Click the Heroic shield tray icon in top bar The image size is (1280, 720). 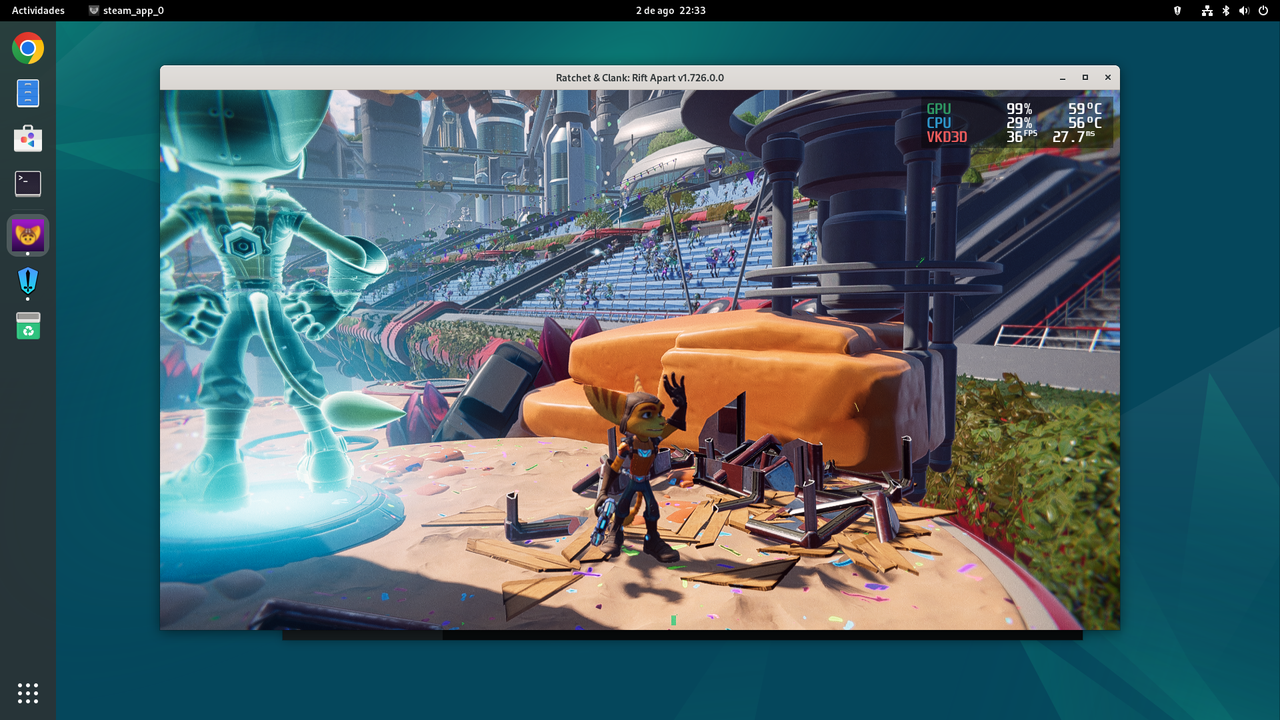tap(1177, 10)
